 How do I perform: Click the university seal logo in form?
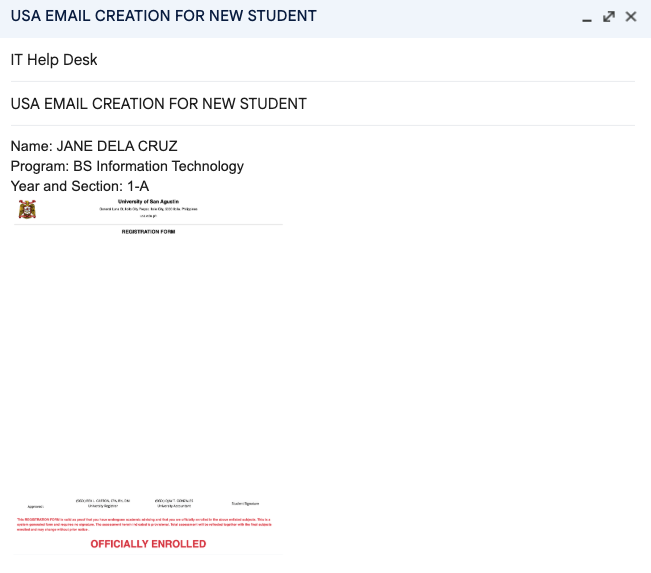(27, 209)
